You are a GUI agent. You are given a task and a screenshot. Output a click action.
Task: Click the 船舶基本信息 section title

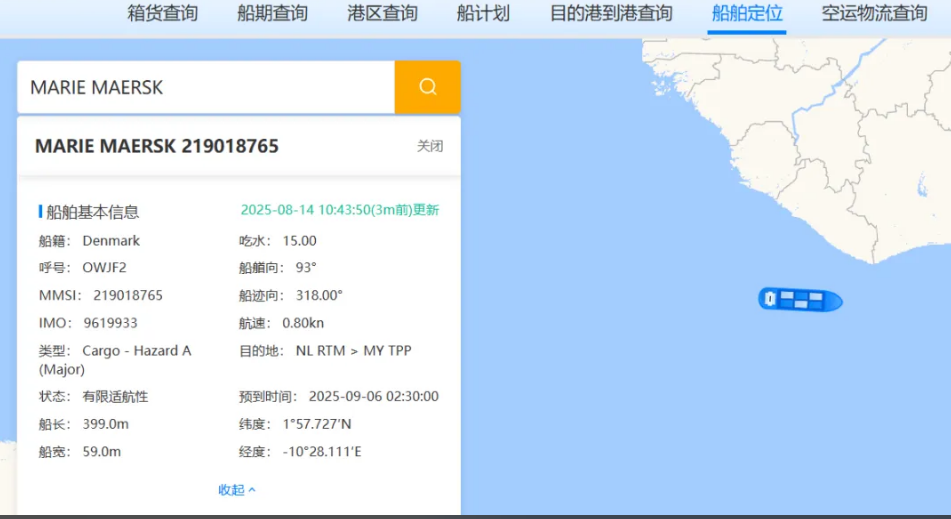click(x=93, y=212)
